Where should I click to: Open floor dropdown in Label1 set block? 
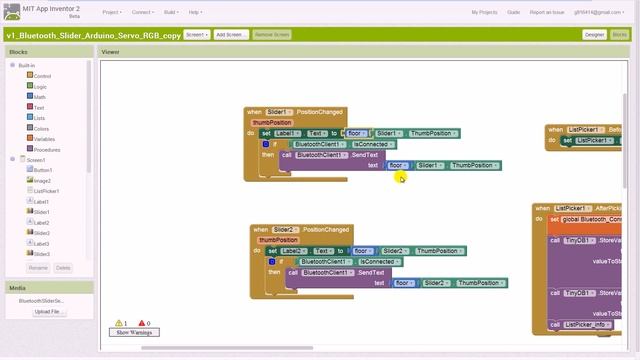pyautogui.click(x=357, y=133)
